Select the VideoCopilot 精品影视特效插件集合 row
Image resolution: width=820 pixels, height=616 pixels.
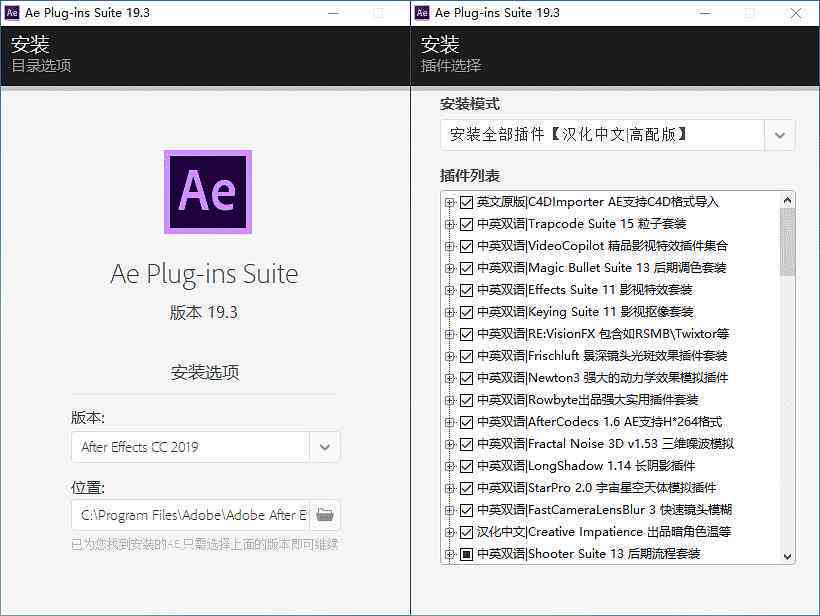click(x=602, y=246)
